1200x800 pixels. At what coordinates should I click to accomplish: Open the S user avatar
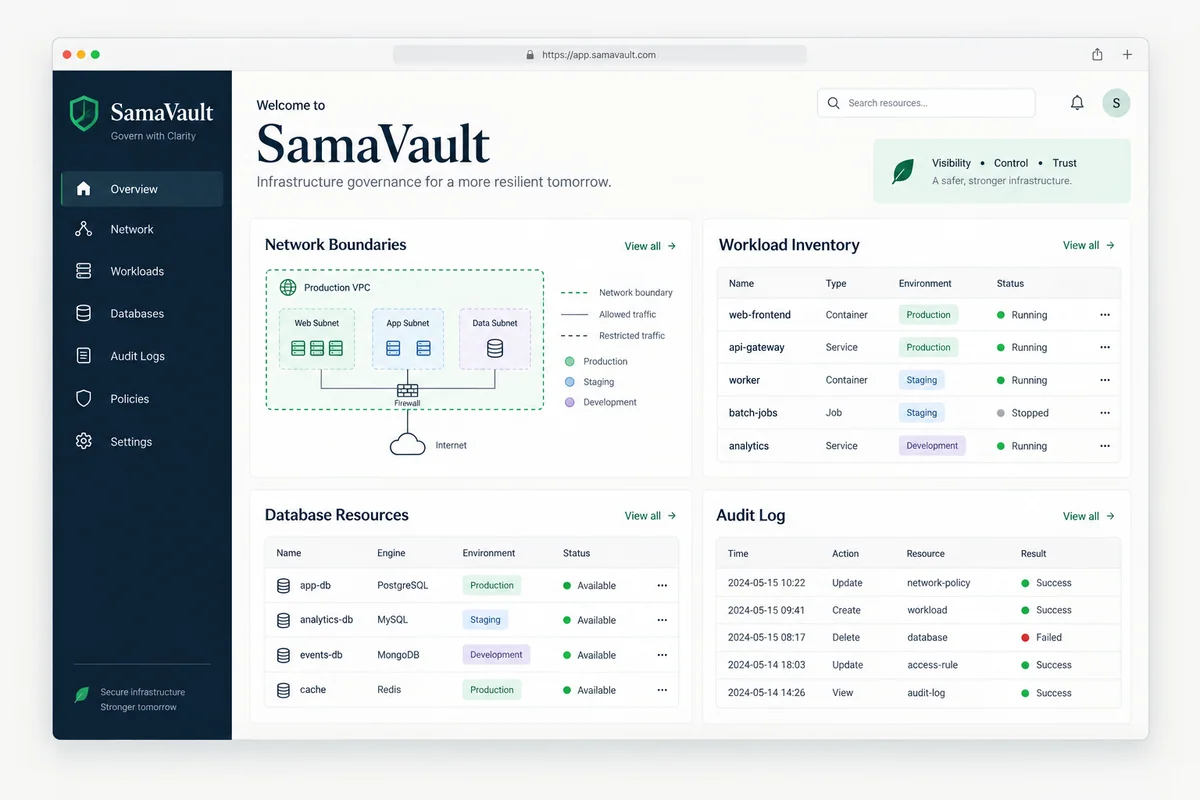coord(1116,103)
